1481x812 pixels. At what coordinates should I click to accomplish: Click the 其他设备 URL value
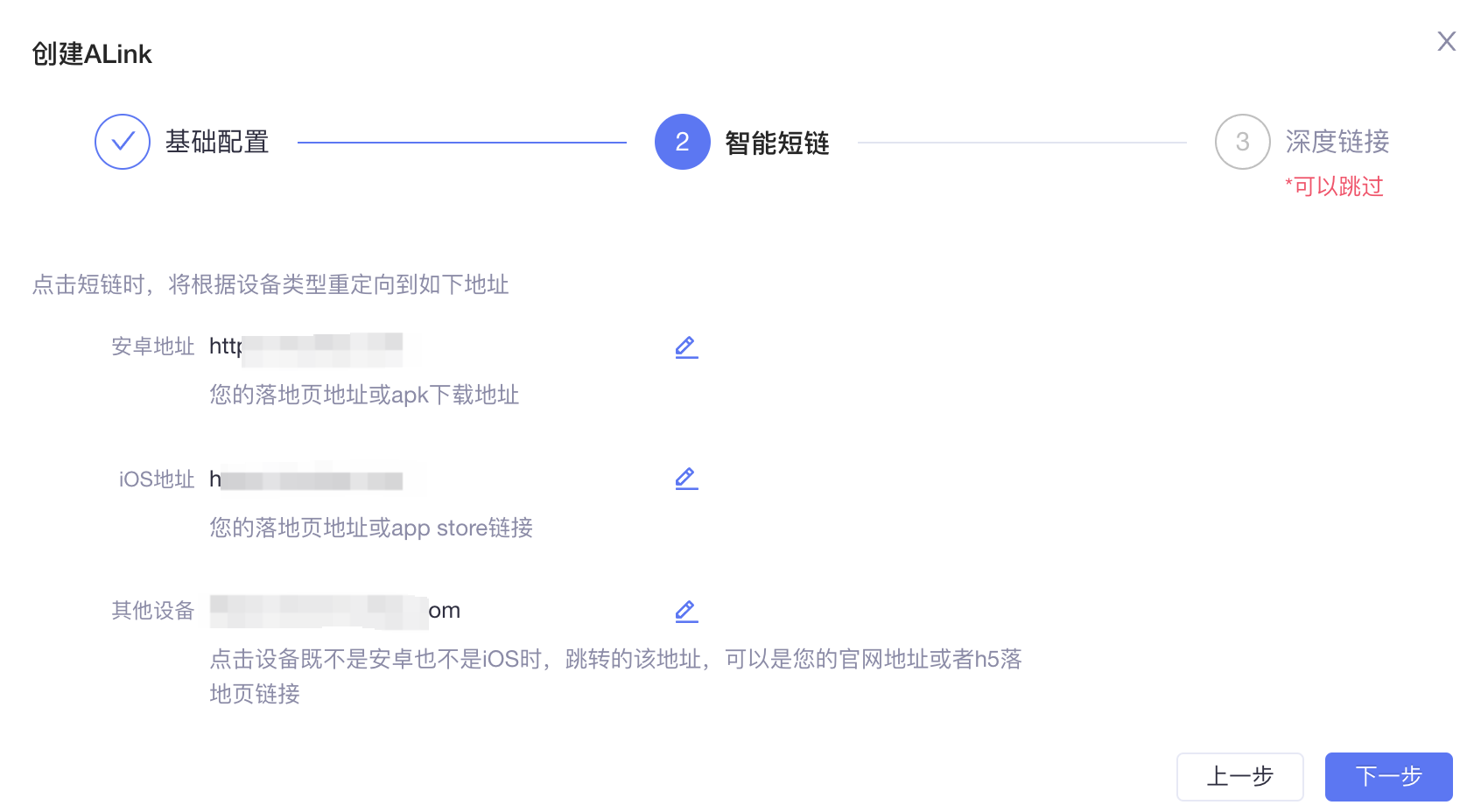(335, 611)
